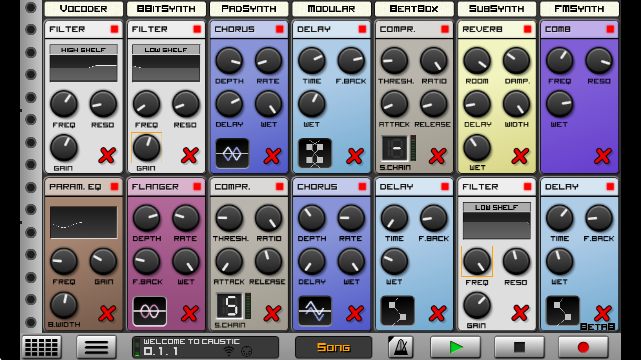This screenshot has width=641, height=360.
Task: Start playback with the play button
Action: (x=455, y=347)
